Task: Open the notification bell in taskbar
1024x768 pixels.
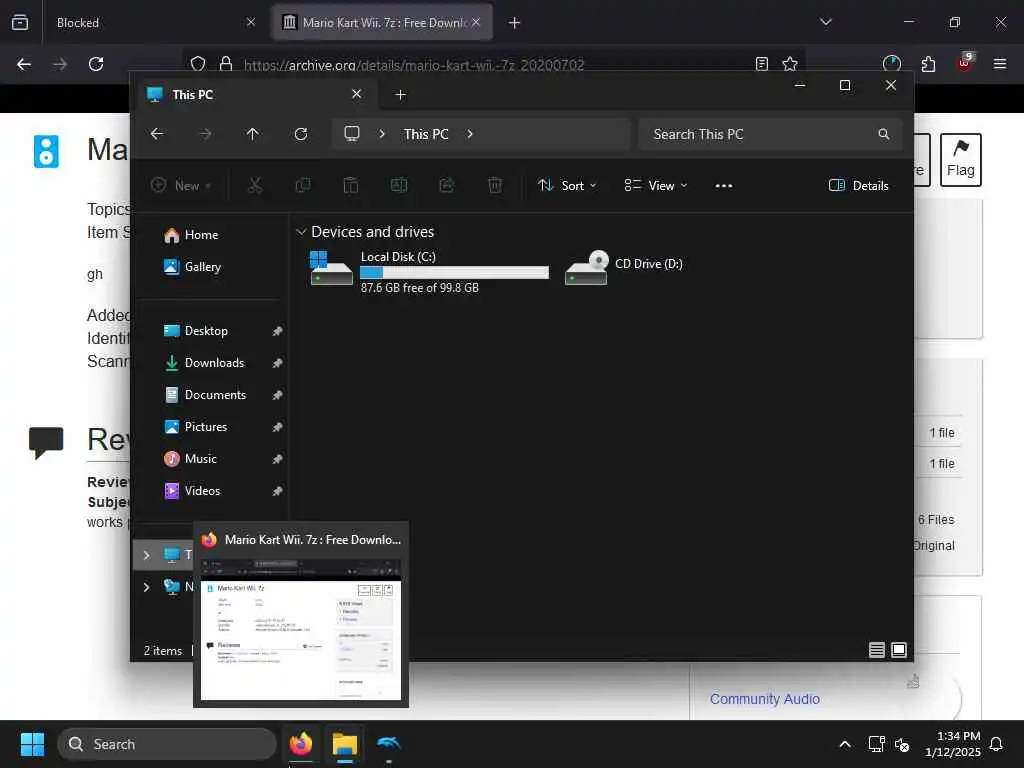Action: [x=997, y=744]
